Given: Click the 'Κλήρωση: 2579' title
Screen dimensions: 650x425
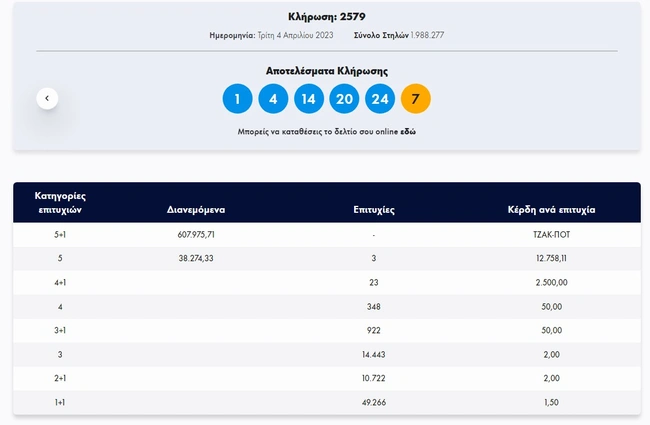Looking at the screenshot, I should tap(326, 16).
